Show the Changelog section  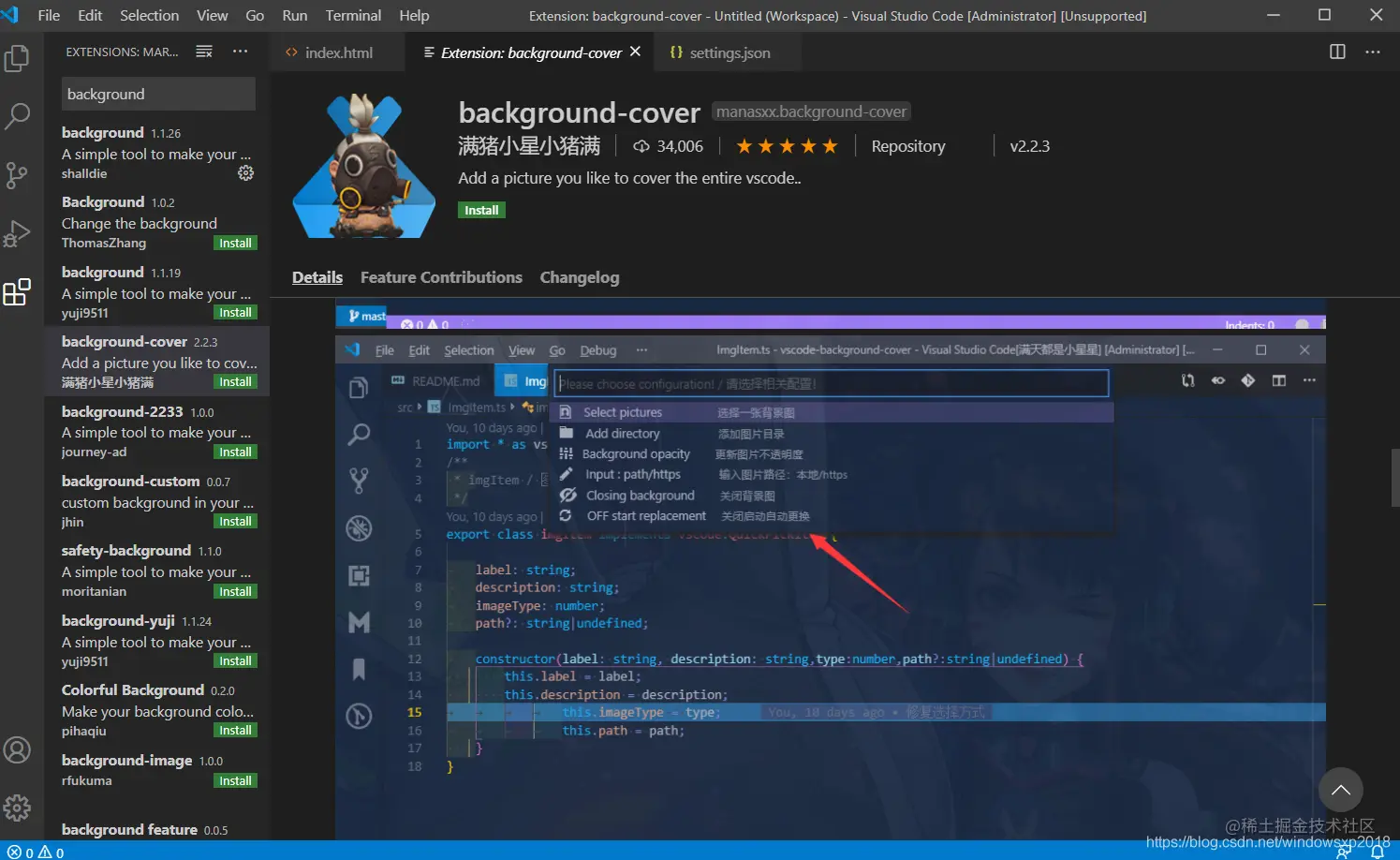click(580, 277)
